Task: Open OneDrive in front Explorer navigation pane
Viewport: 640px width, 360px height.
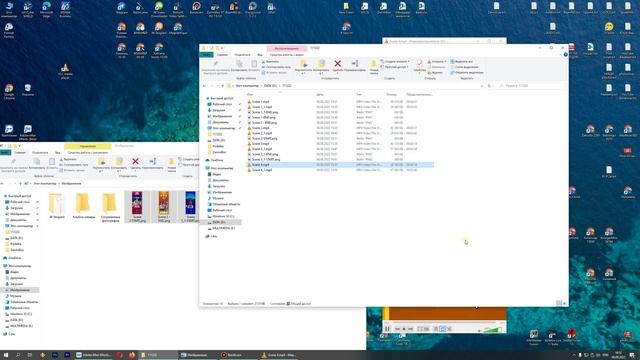Action: click(217, 160)
